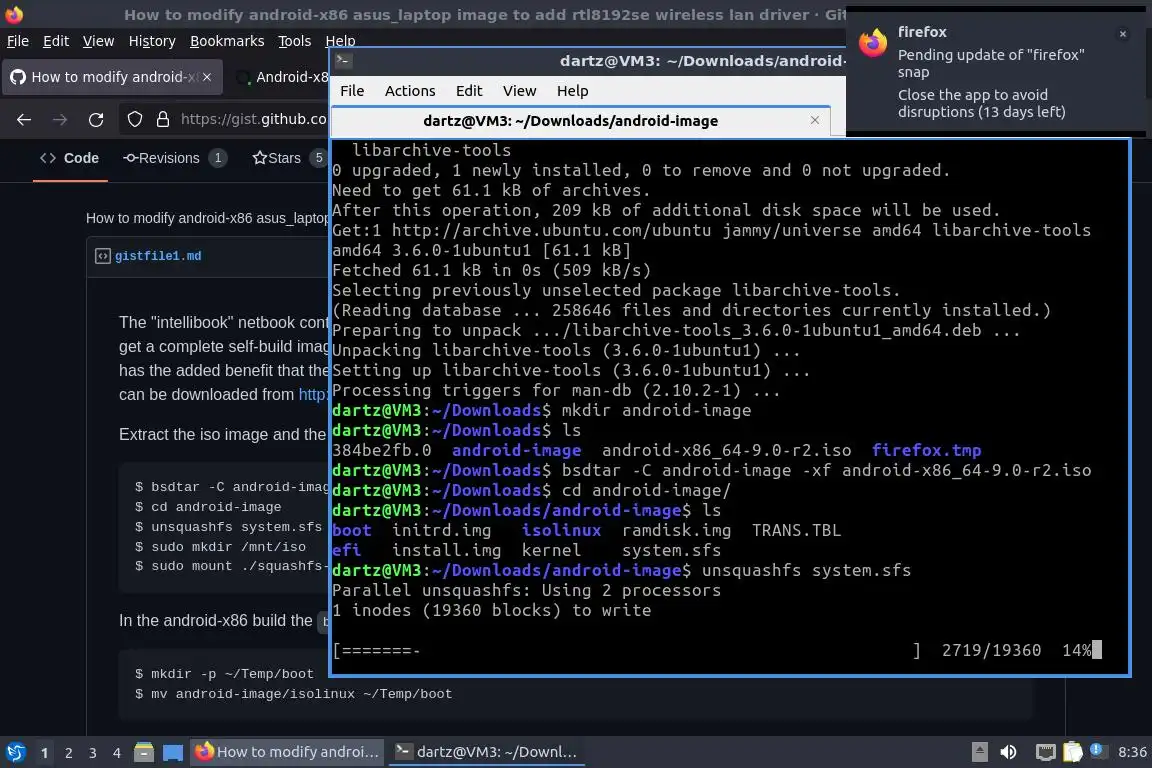Image resolution: width=1152 pixels, height=768 pixels.
Task: Open the terminal View menu
Action: [519, 91]
